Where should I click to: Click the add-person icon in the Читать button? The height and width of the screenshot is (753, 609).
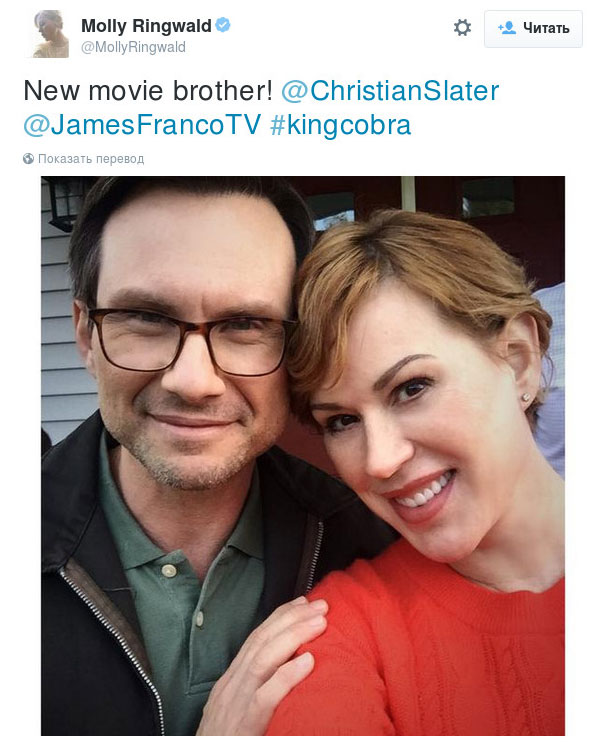pyautogui.click(x=507, y=28)
